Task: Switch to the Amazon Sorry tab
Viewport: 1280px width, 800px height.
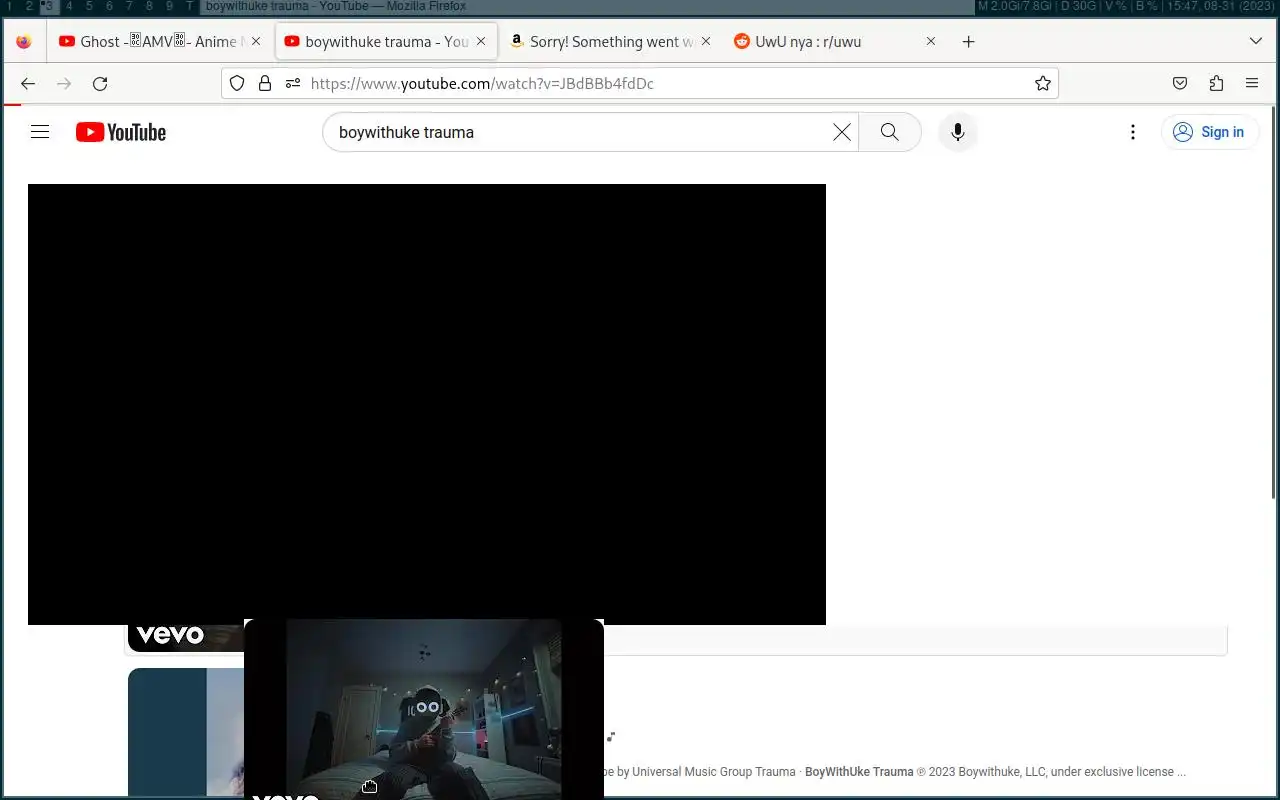Action: [x=611, y=41]
